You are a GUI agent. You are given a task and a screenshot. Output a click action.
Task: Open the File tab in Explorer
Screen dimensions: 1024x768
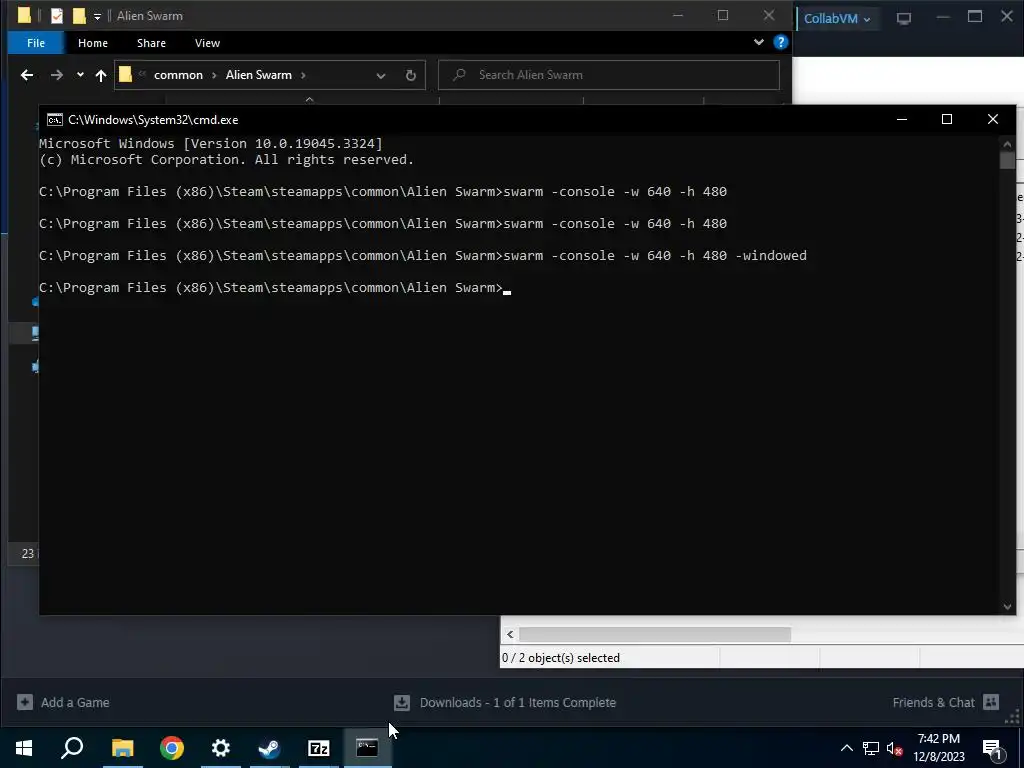click(36, 43)
